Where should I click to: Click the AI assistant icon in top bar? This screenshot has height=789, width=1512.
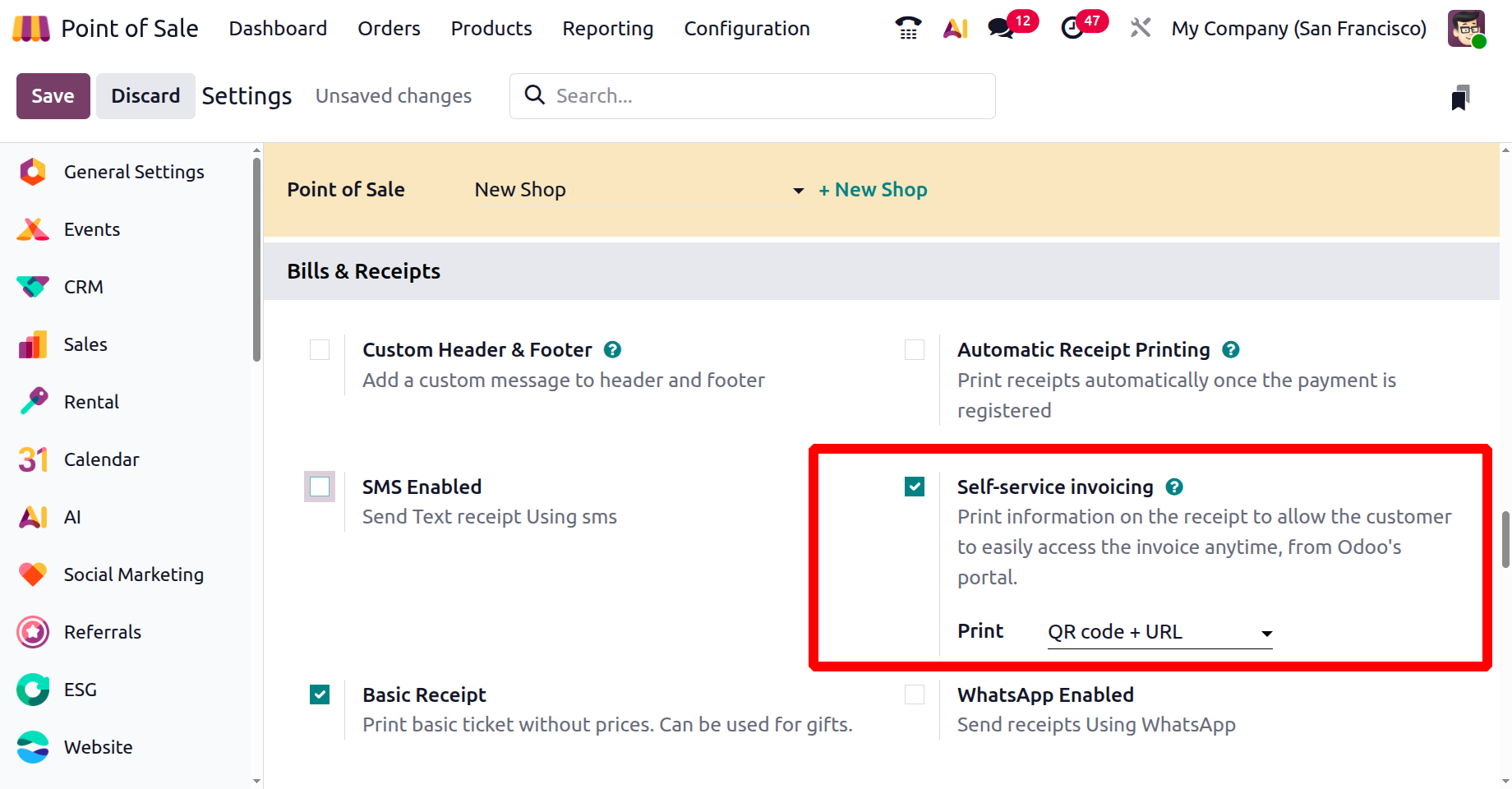pyautogui.click(x=956, y=29)
